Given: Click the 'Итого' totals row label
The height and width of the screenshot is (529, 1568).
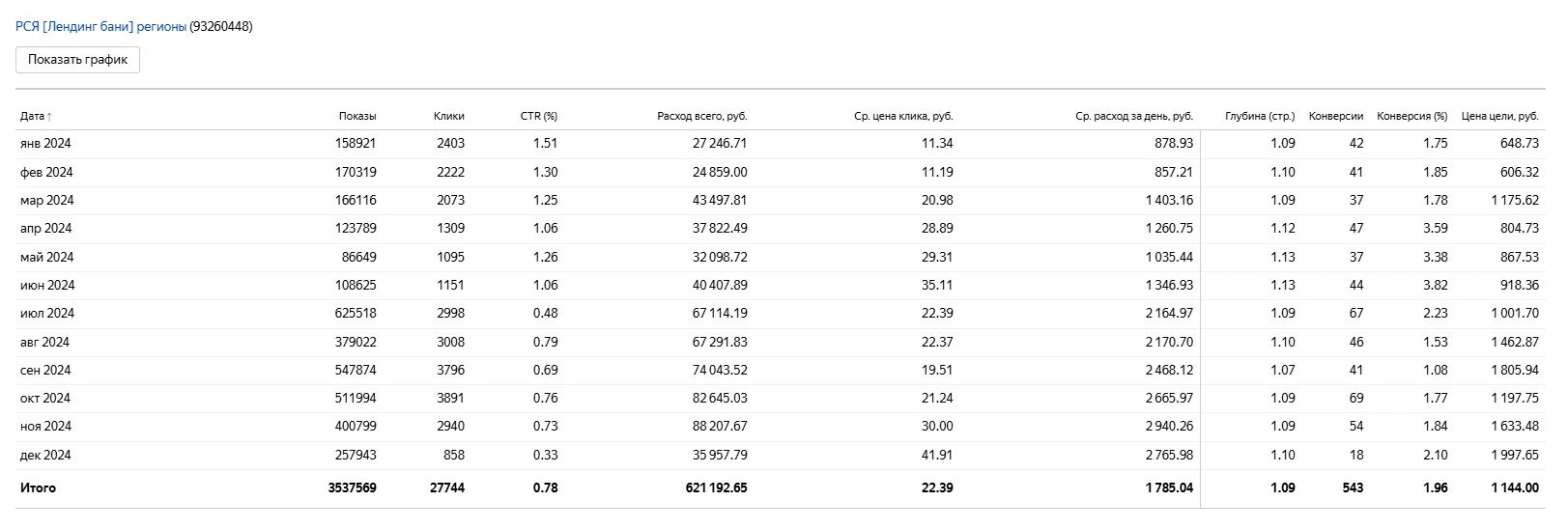Looking at the screenshot, I should tap(38, 488).
